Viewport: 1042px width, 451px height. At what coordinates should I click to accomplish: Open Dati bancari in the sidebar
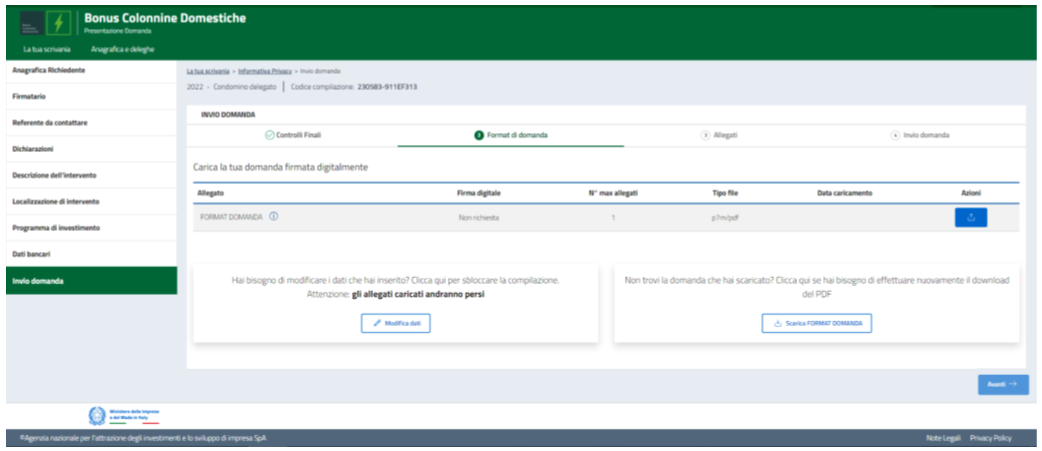point(31,254)
